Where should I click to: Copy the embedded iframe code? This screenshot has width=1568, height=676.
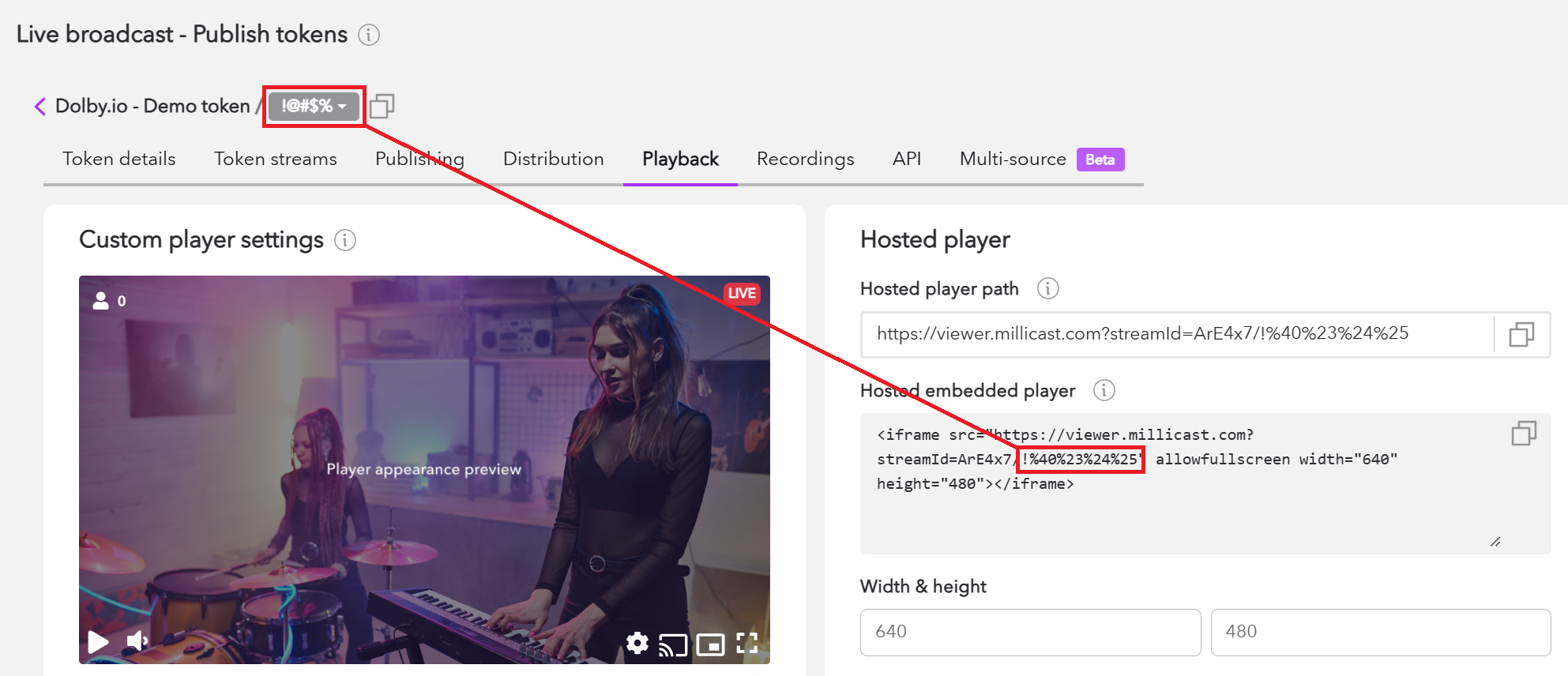[1524, 433]
